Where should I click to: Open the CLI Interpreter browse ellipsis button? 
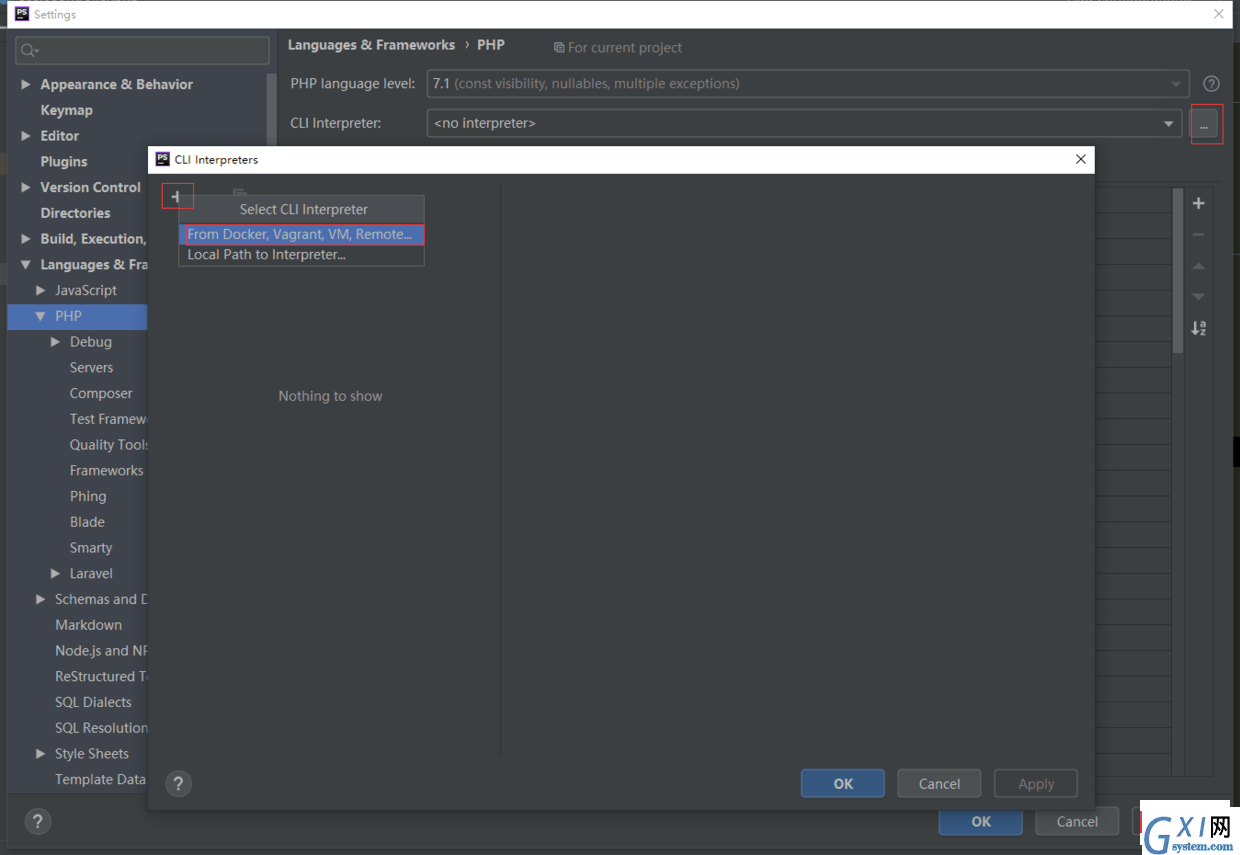(x=1206, y=124)
